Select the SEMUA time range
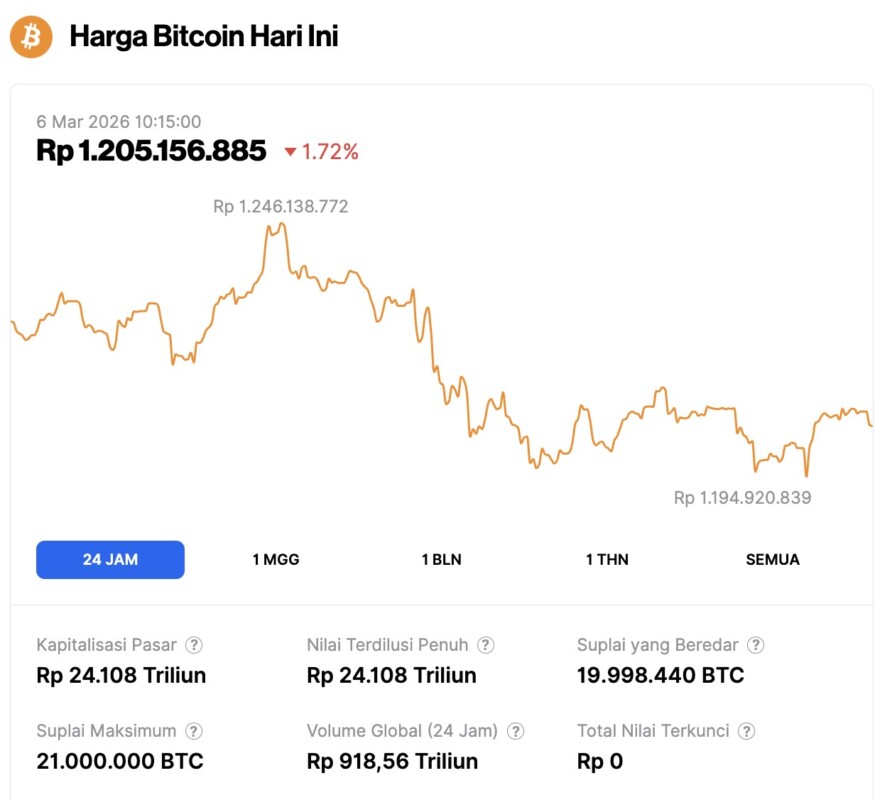 773,560
